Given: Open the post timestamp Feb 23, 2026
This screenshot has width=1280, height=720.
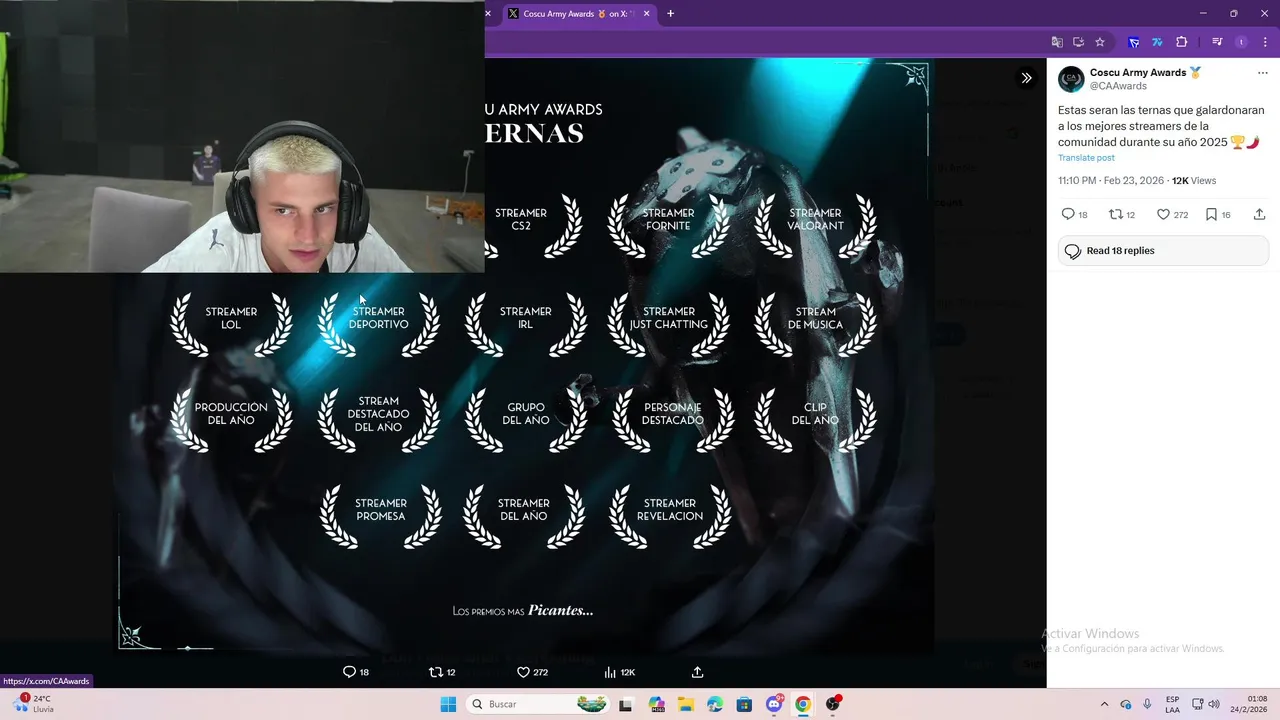Looking at the screenshot, I should tap(1111, 181).
